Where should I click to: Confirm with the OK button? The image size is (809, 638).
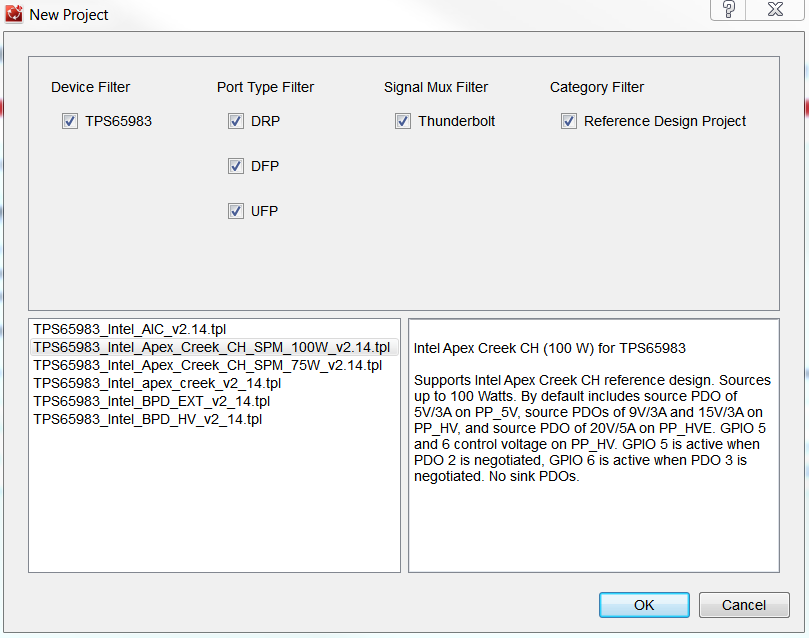click(x=644, y=605)
